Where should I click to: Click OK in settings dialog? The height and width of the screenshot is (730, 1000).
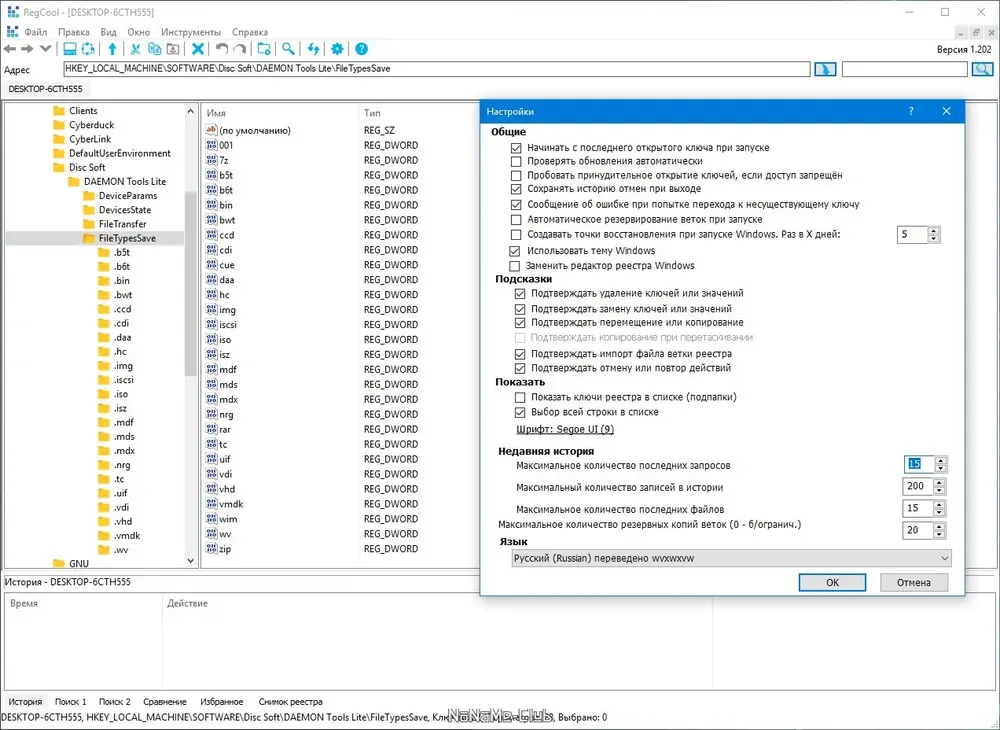coord(832,582)
